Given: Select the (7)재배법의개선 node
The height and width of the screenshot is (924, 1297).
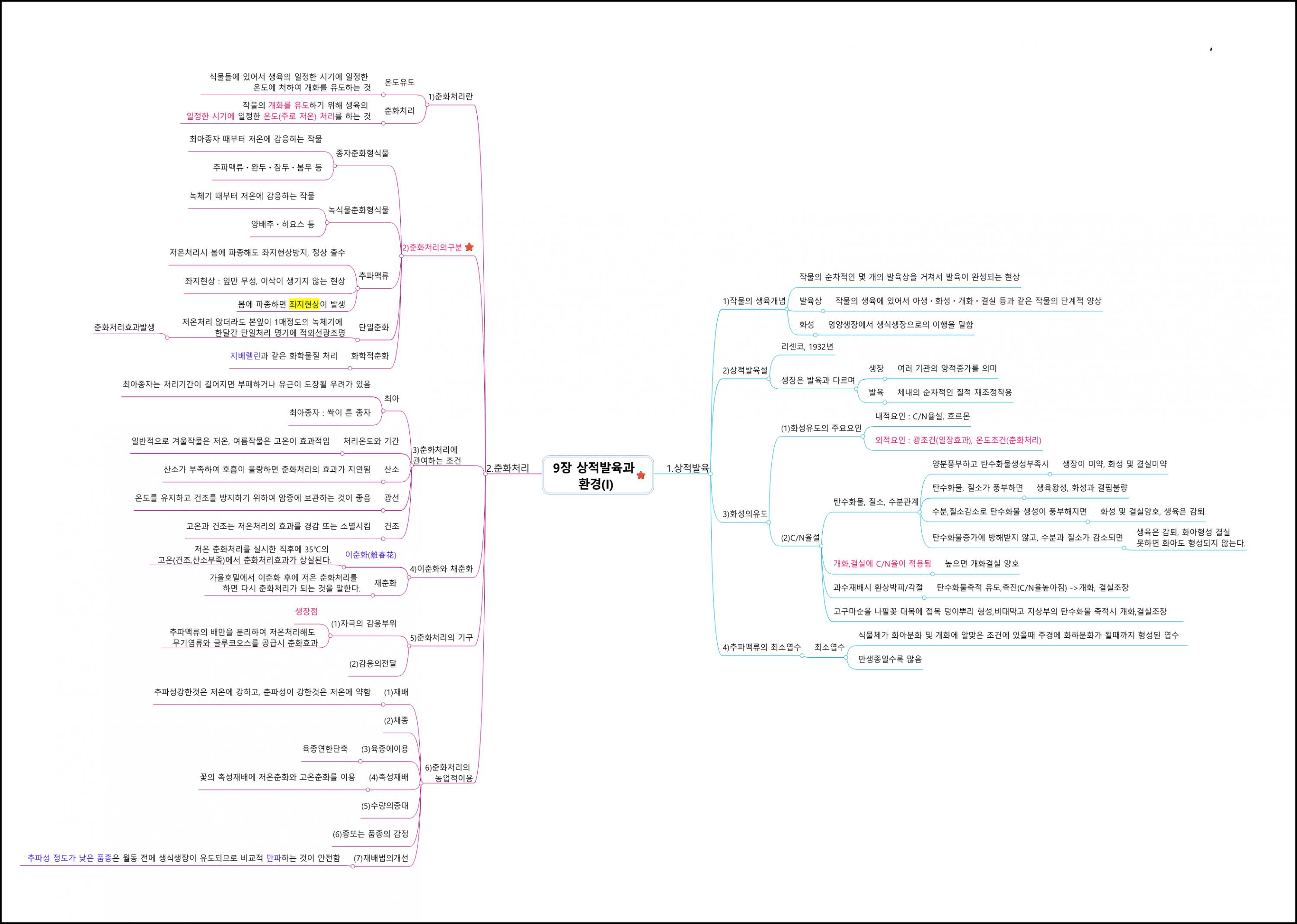Looking at the screenshot, I should 381,858.
